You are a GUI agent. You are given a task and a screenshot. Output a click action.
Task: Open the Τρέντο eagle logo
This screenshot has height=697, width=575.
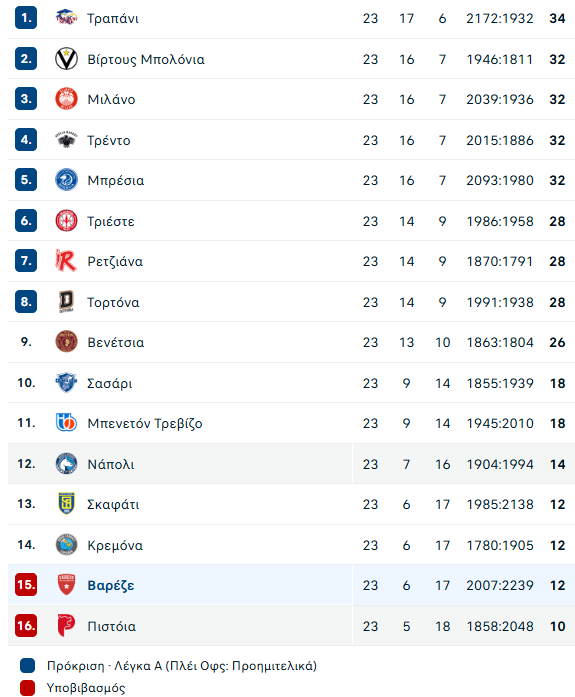pyautogui.click(x=66, y=140)
